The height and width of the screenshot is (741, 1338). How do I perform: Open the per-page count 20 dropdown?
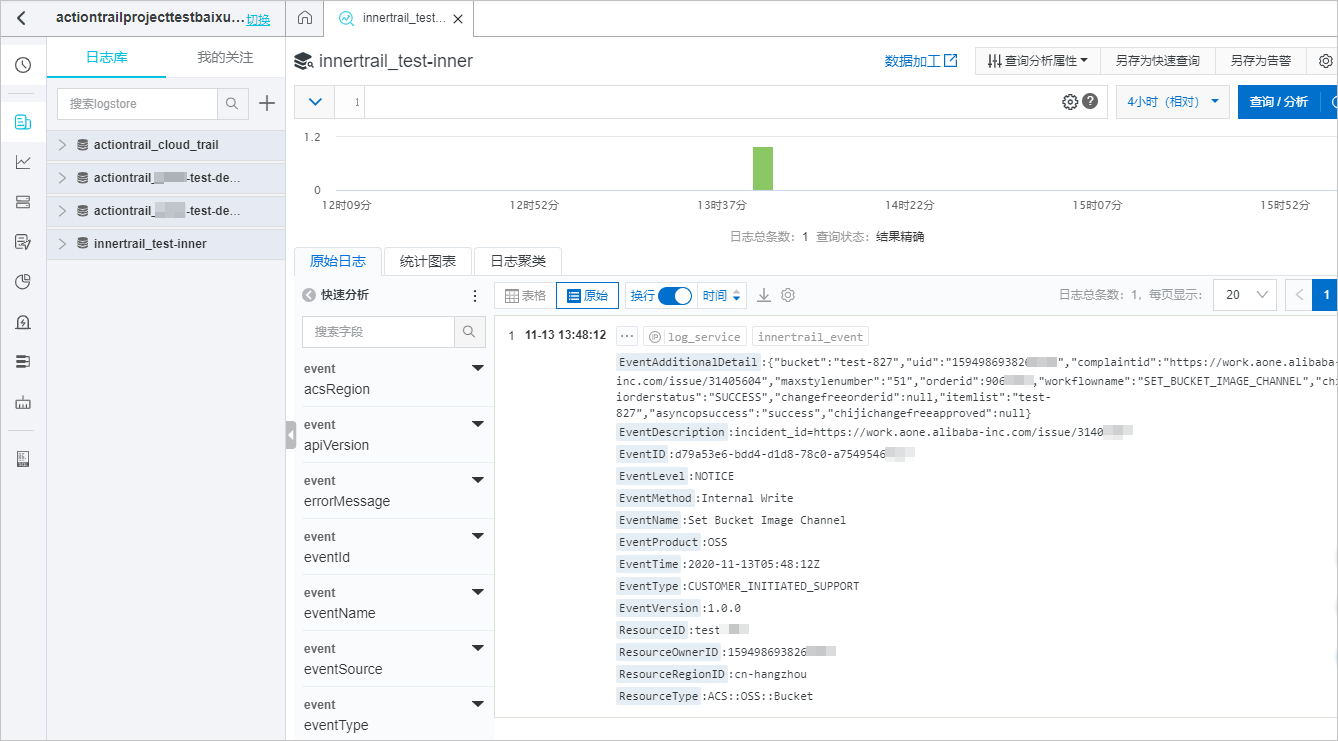pyautogui.click(x=1245, y=295)
